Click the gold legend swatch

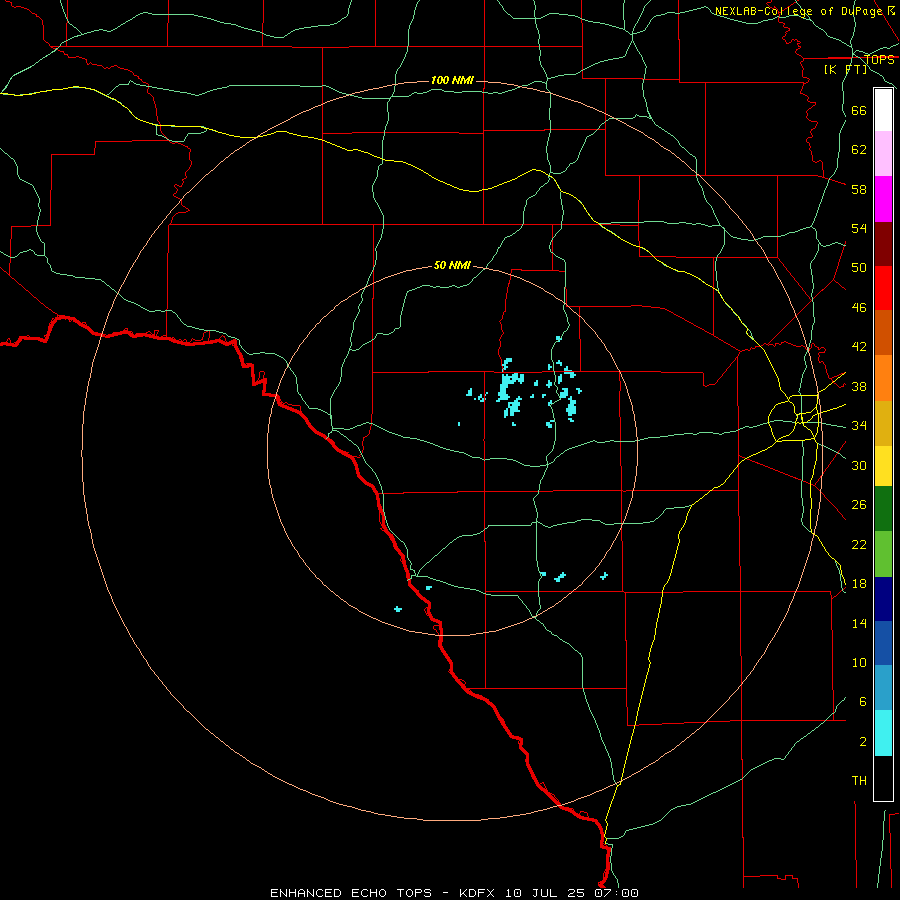[883, 423]
